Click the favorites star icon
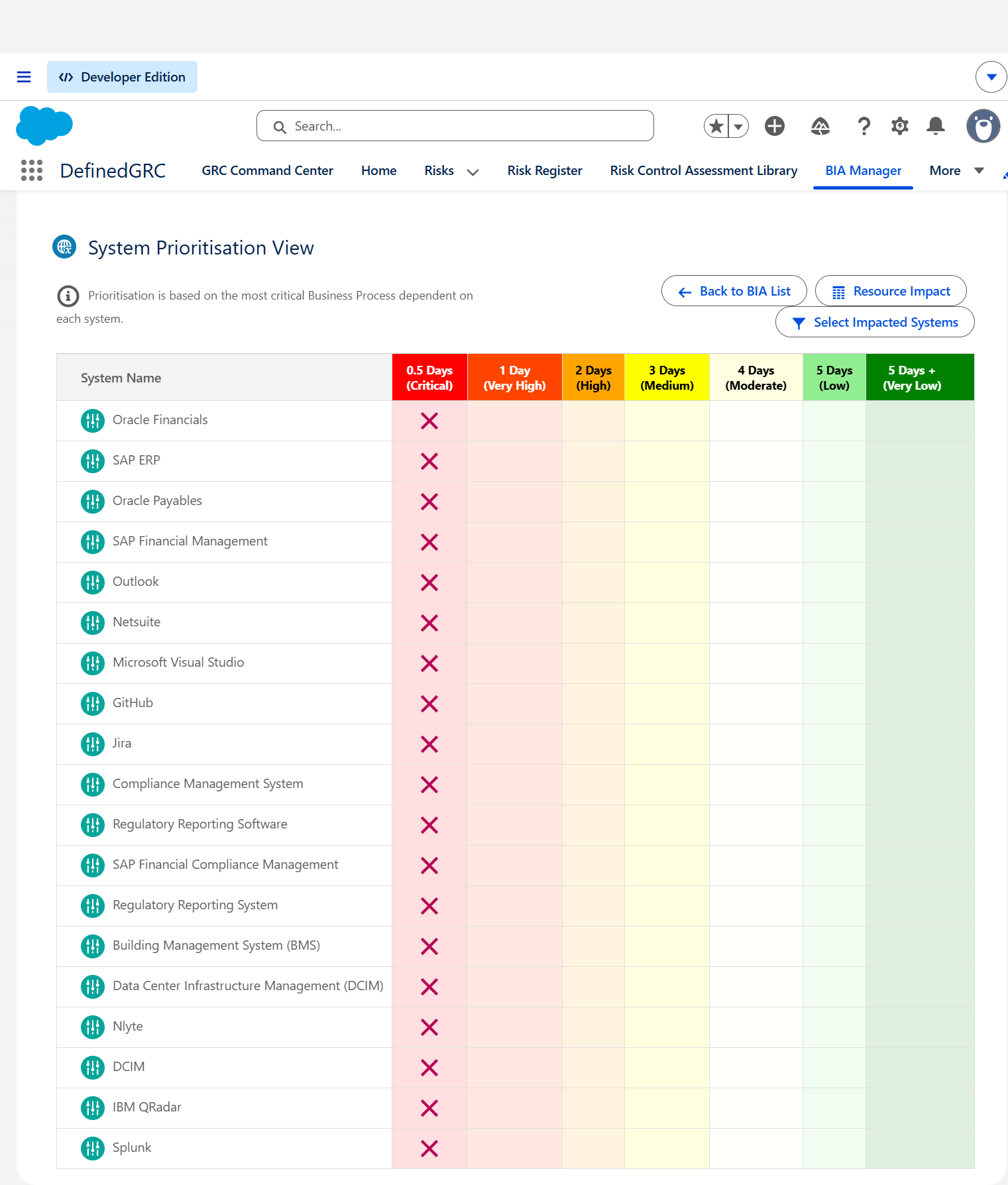1008x1185 pixels. click(716, 126)
